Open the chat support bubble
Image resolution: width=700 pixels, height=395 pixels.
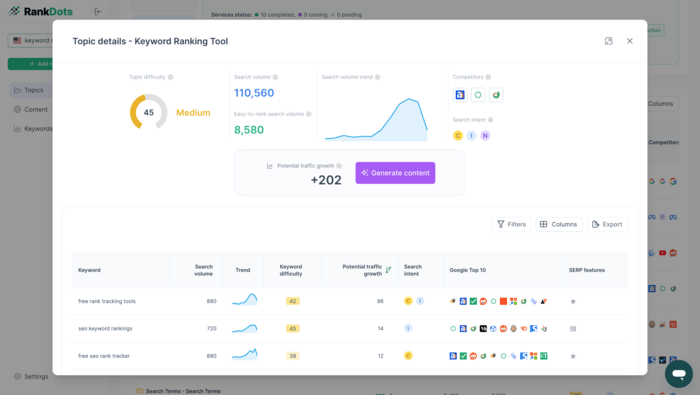click(x=679, y=374)
